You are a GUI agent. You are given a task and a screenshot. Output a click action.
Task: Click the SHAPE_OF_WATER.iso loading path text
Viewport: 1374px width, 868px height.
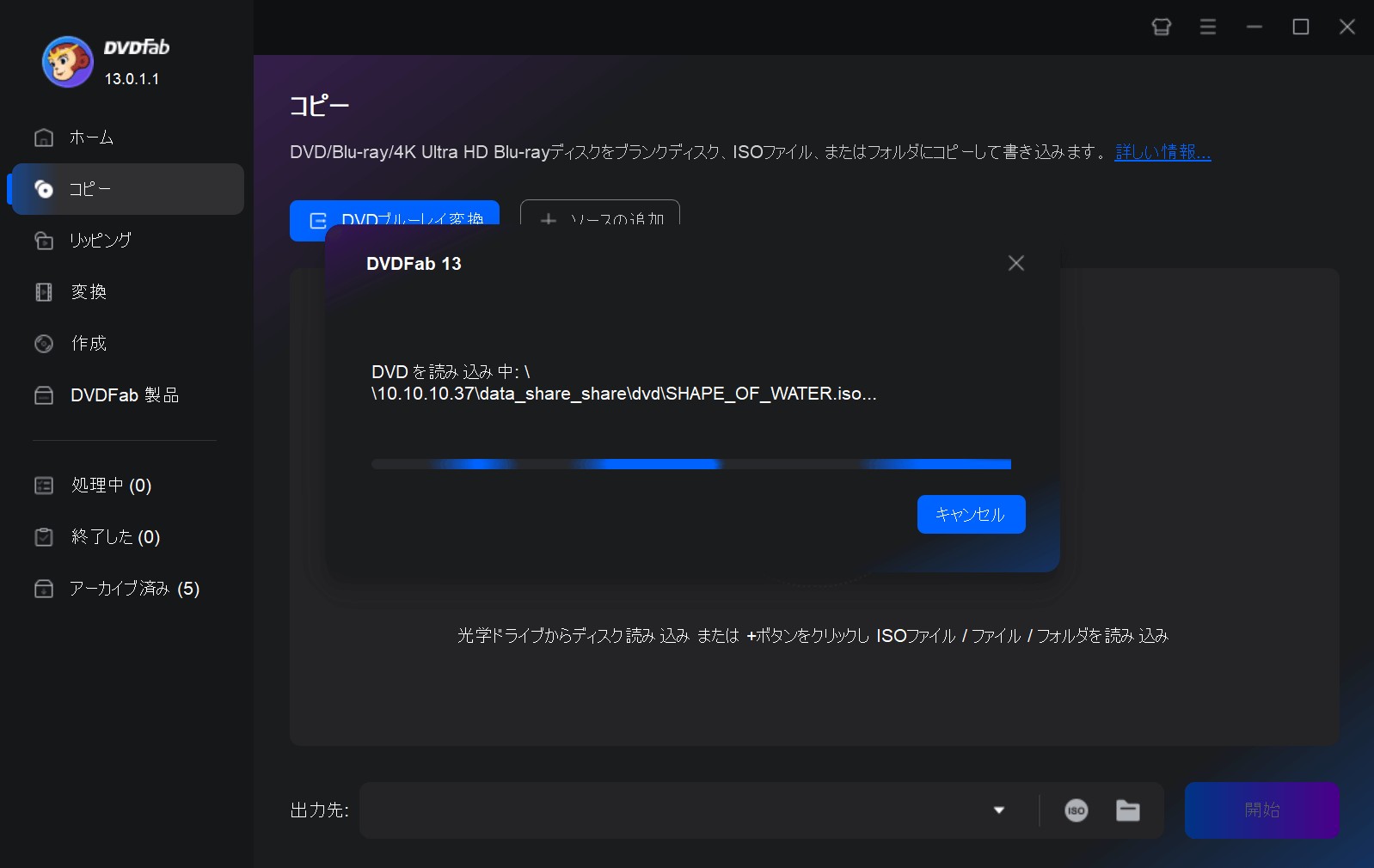coord(624,382)
